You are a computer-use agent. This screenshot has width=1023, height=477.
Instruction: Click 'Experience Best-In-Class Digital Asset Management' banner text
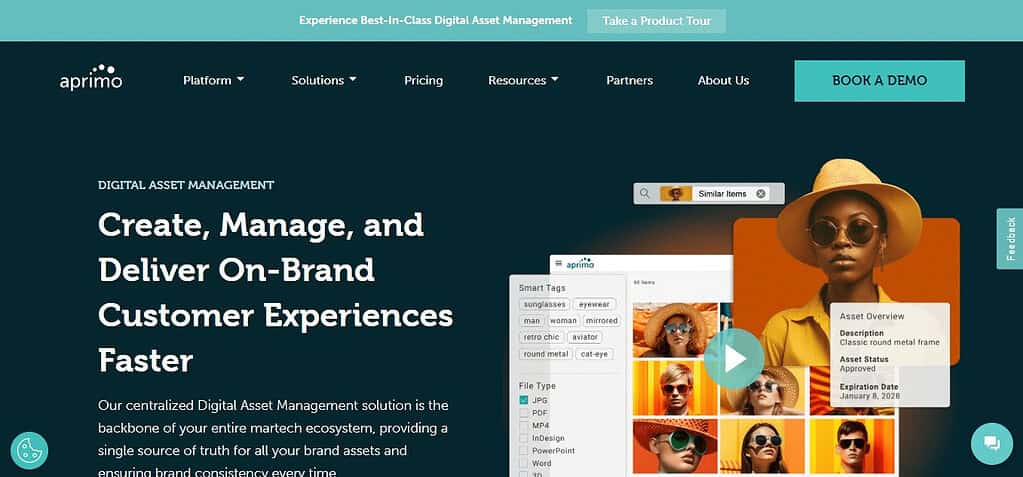(435, 20)
